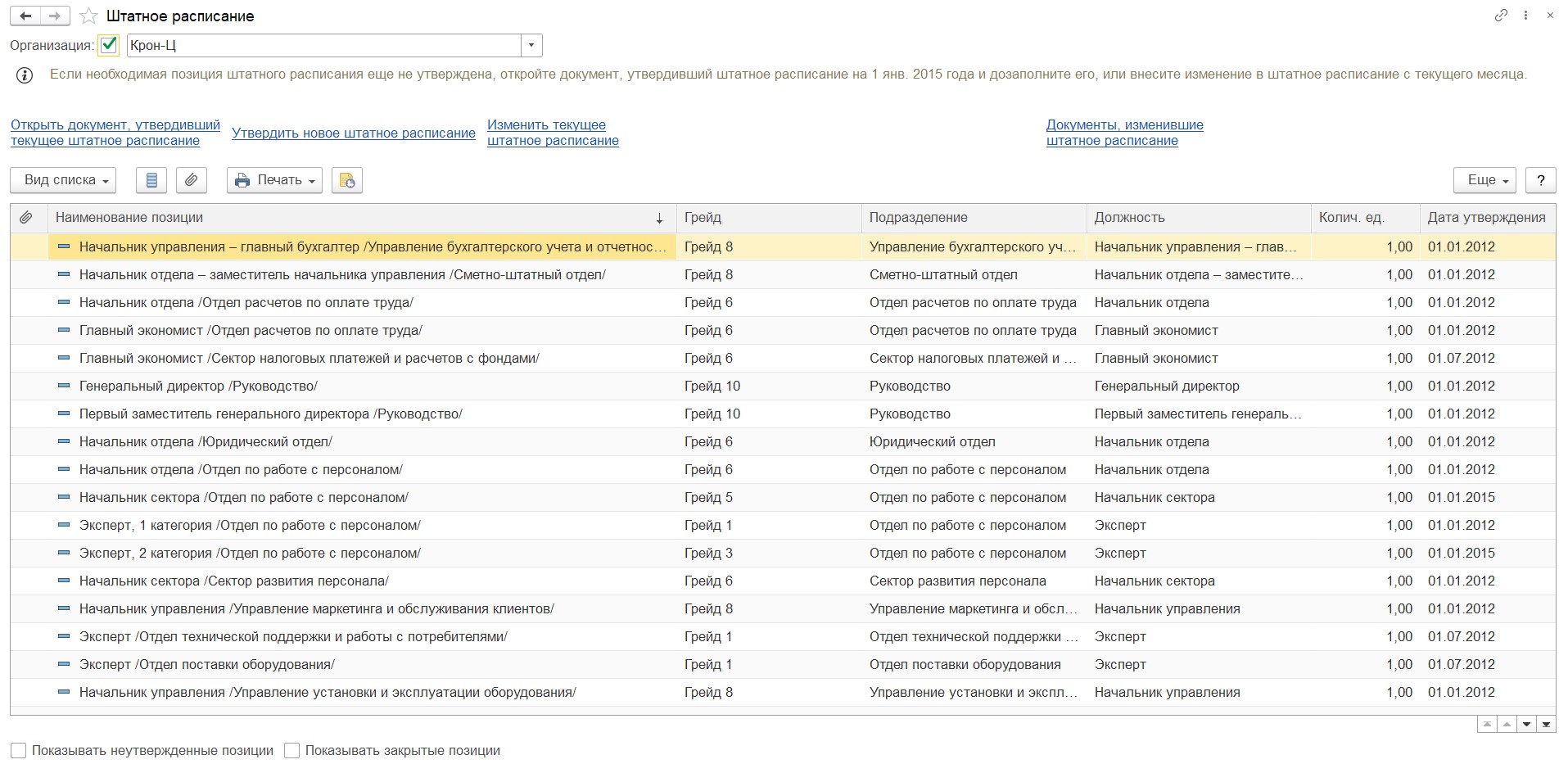The image size is (1568, 764).
Task: Click Грейд 5 cell of Начальник сектора row
Action: 769,497
